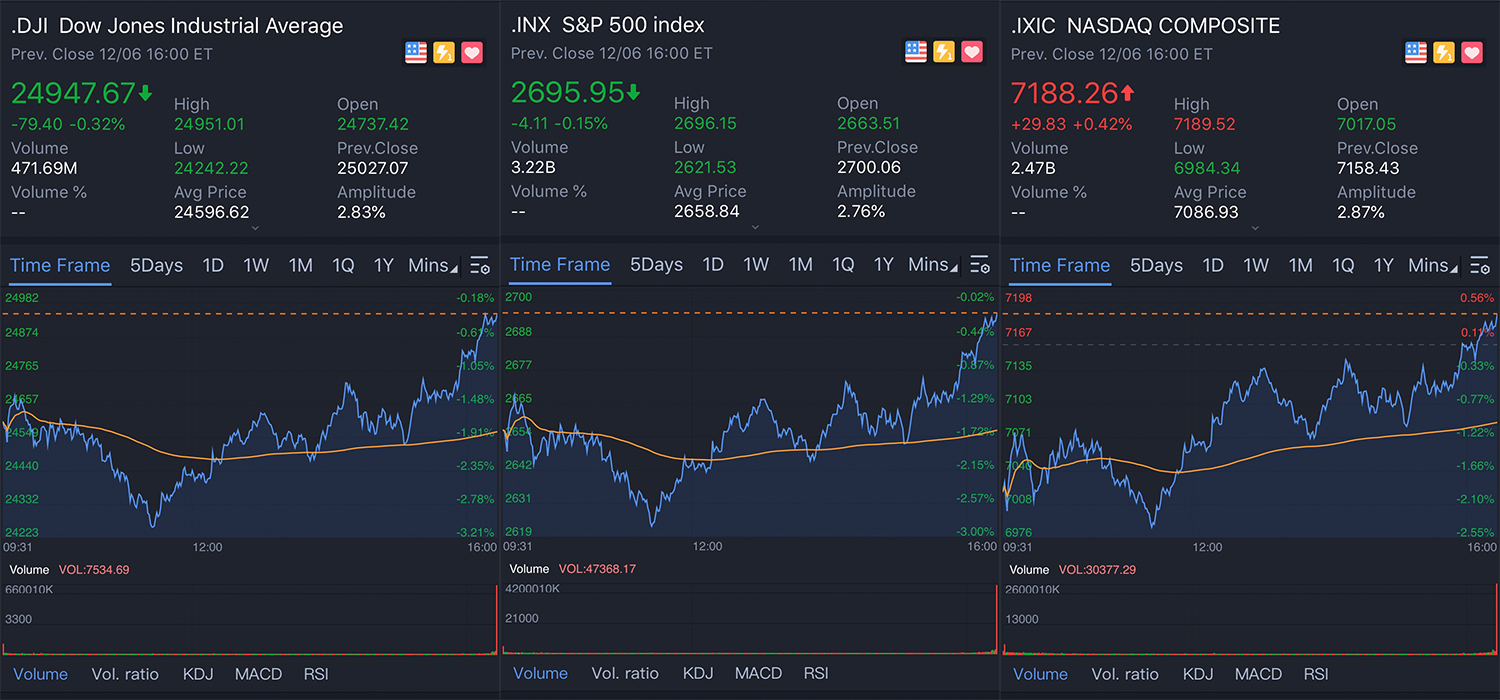The height and width of the screenshot is (700, 1500).
Task: Select KDJ indicator under Dow Jones chart
Action: coord(198,674)
